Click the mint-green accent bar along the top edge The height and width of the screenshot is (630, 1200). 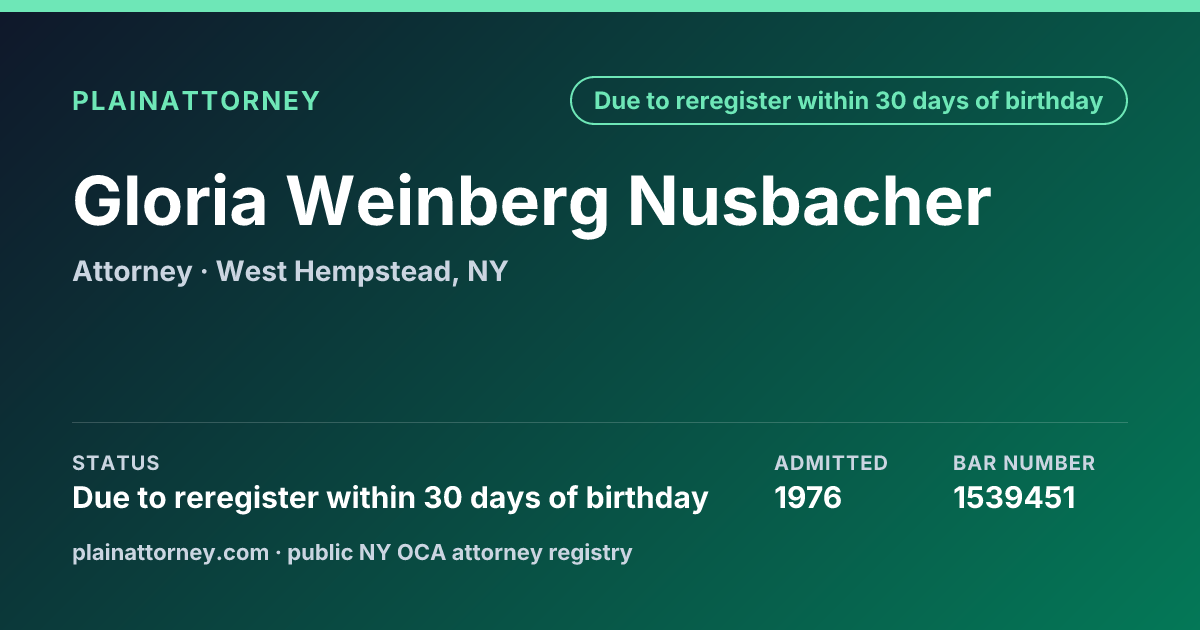click(600, 6)
